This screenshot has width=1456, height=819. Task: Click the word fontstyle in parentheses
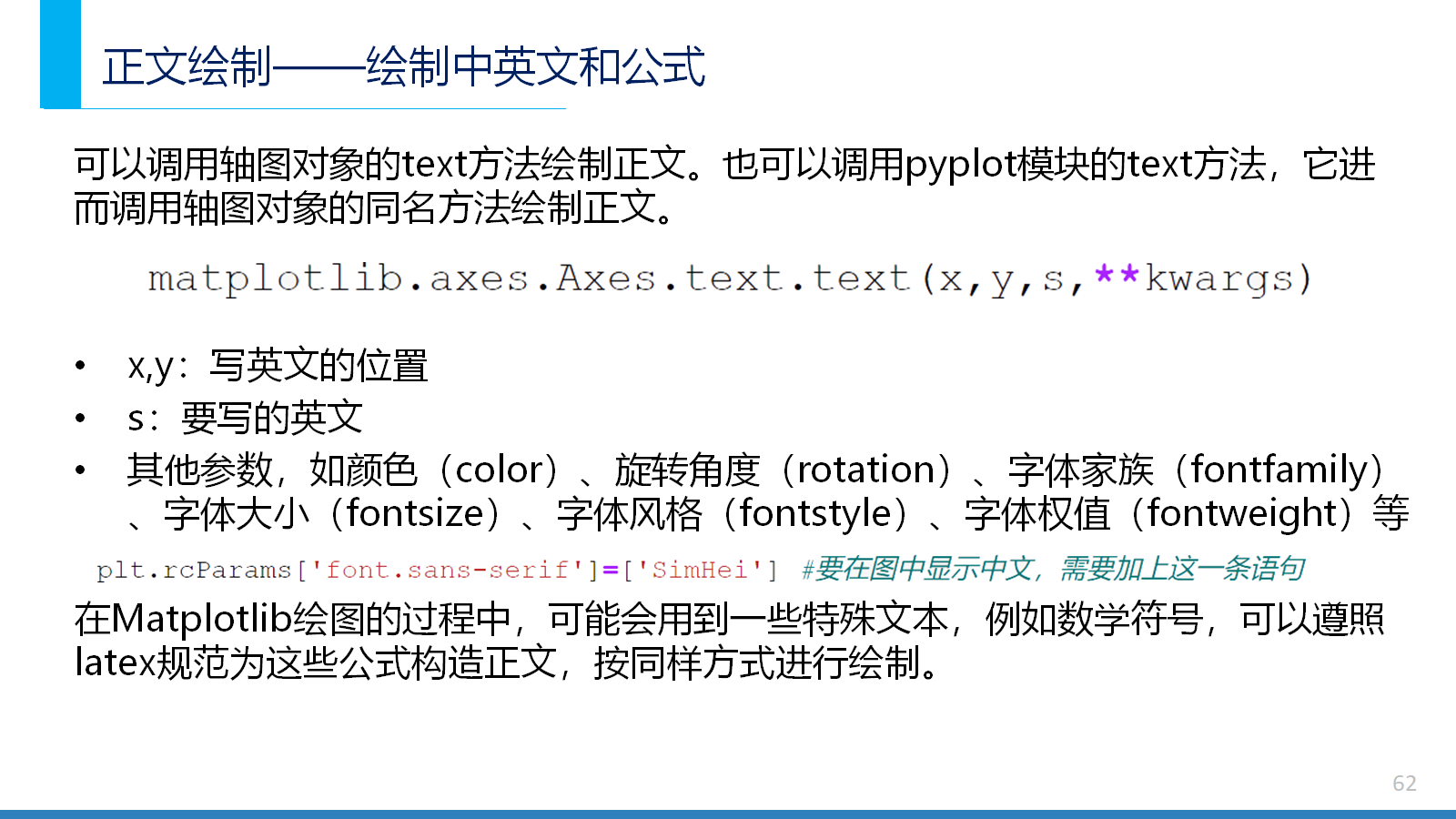point(815,514)
